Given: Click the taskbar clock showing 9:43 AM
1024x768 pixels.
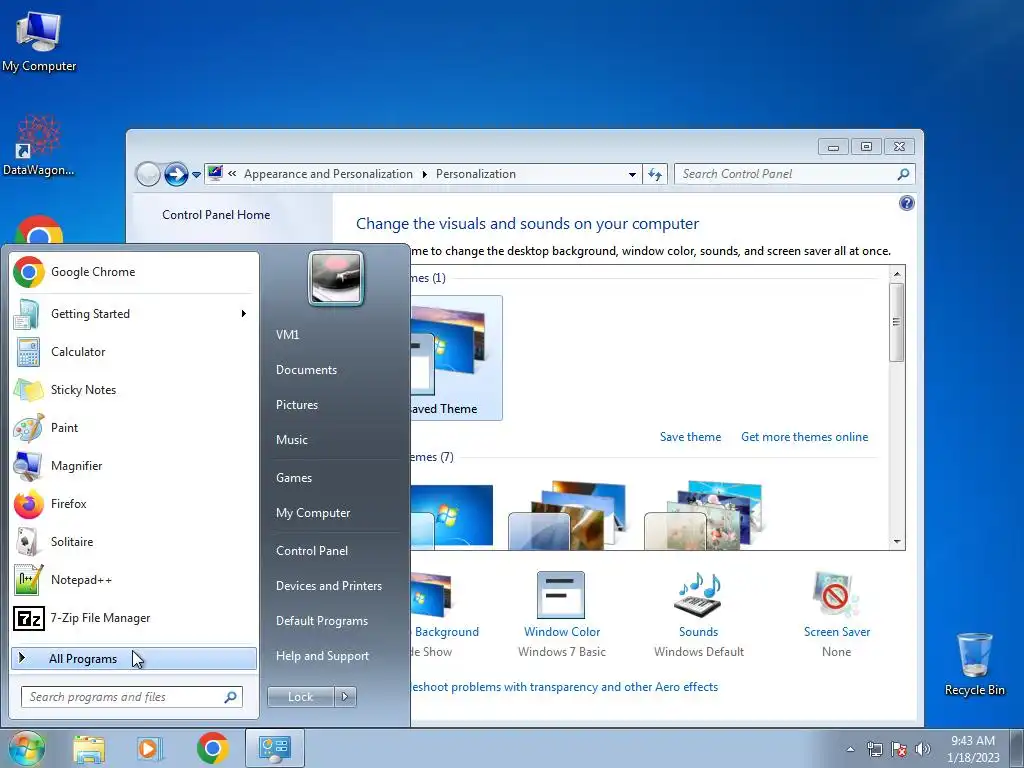Looking at the screenshot, I should 973,749.
